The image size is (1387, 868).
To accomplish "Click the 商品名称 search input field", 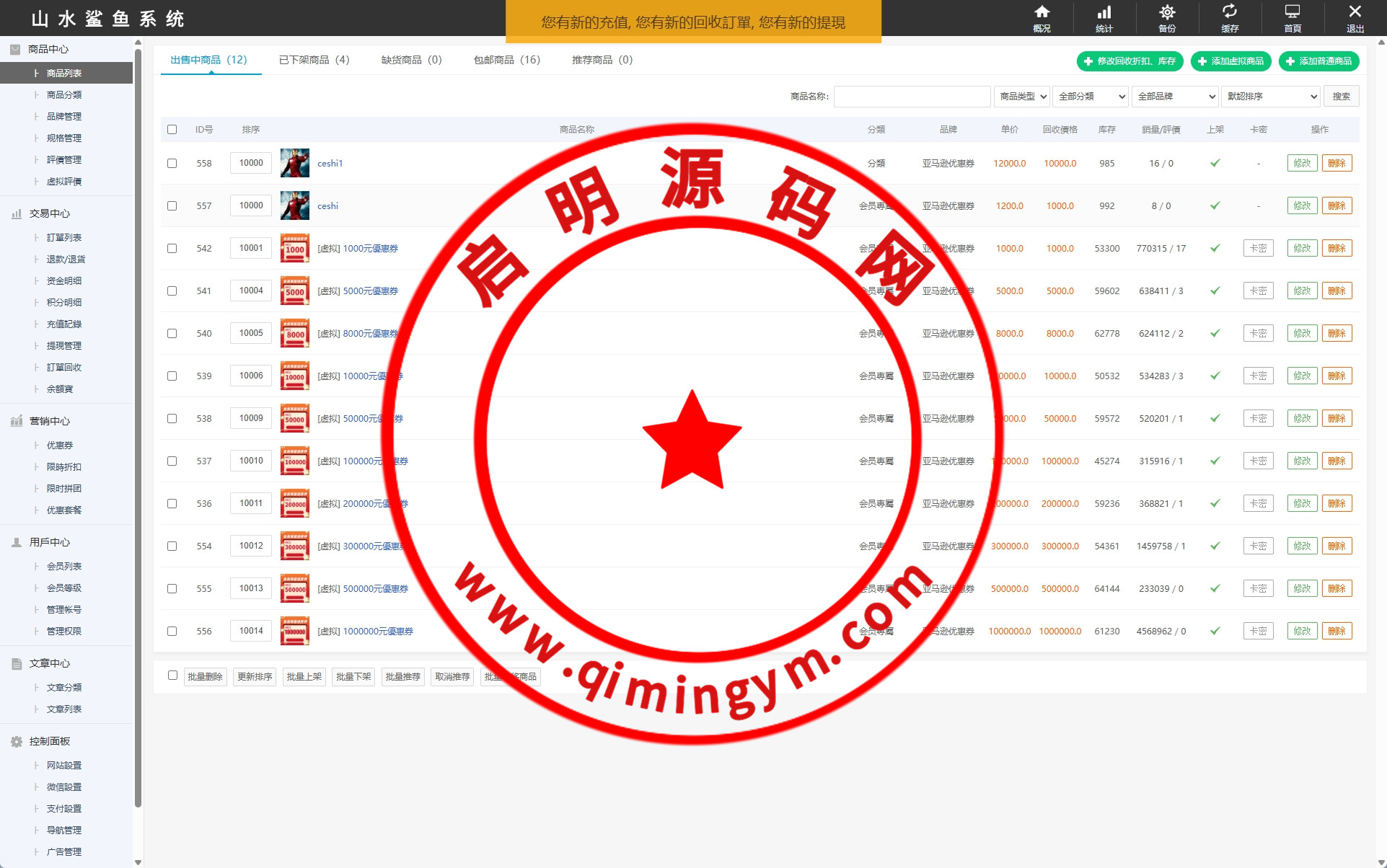I will pos(912,97).
